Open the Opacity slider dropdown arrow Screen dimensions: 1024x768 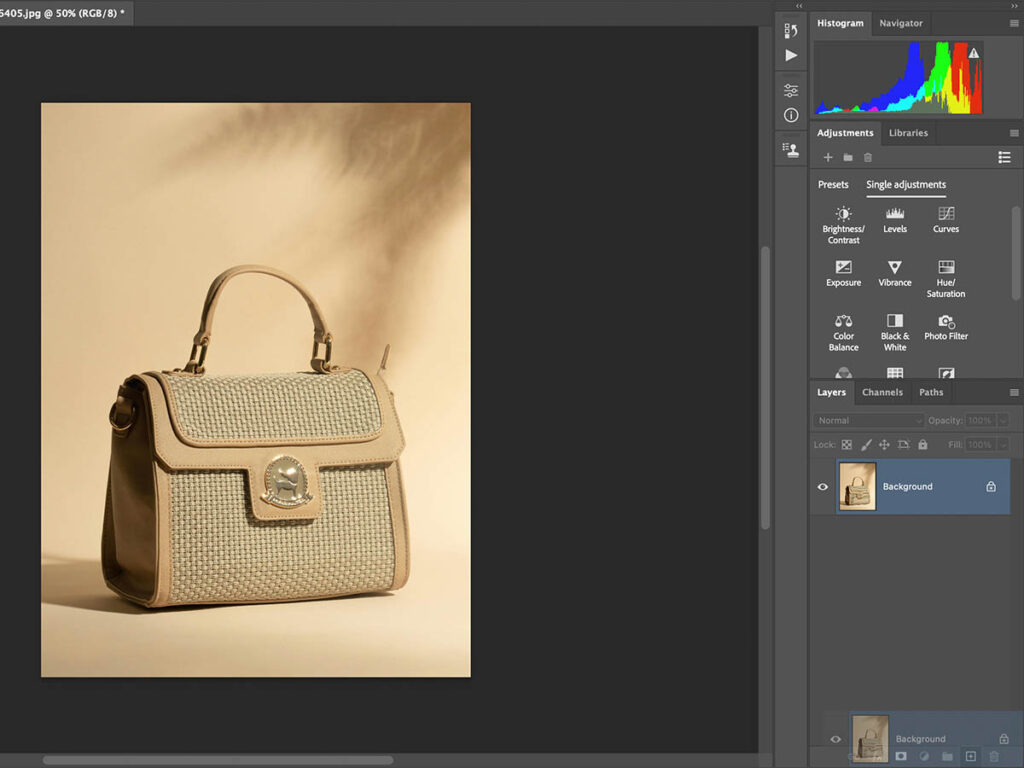1004,421
